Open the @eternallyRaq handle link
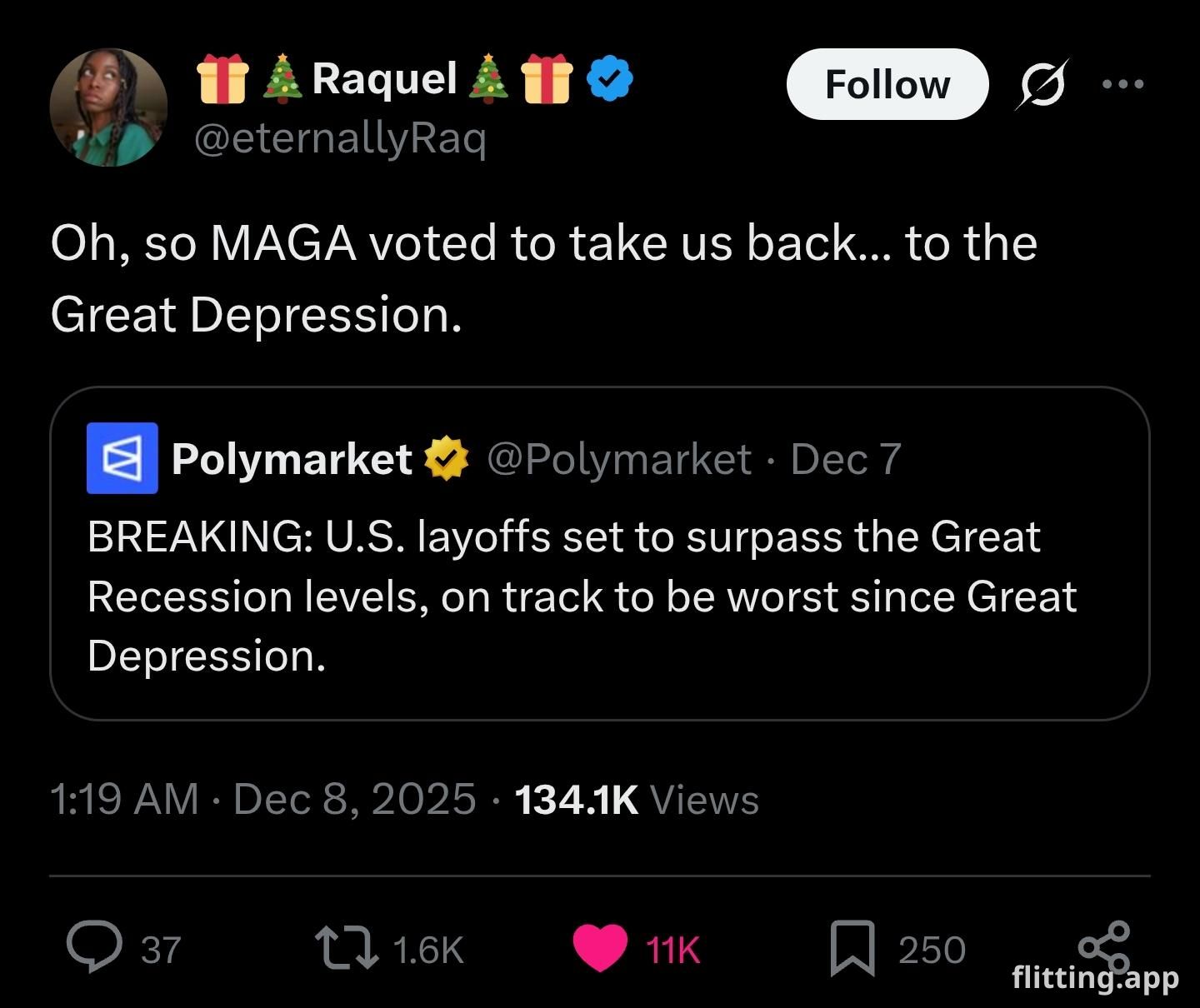 tap(339, 139)
